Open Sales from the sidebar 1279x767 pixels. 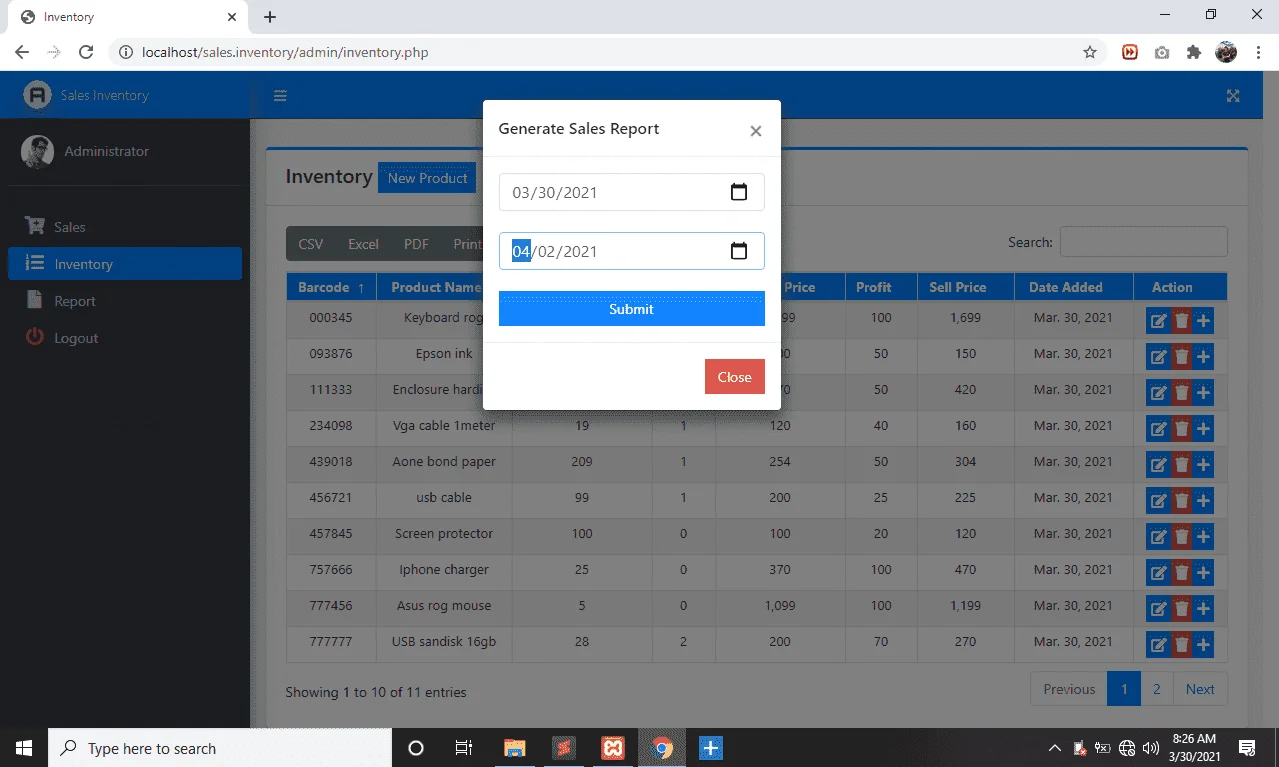coord(125,227)
